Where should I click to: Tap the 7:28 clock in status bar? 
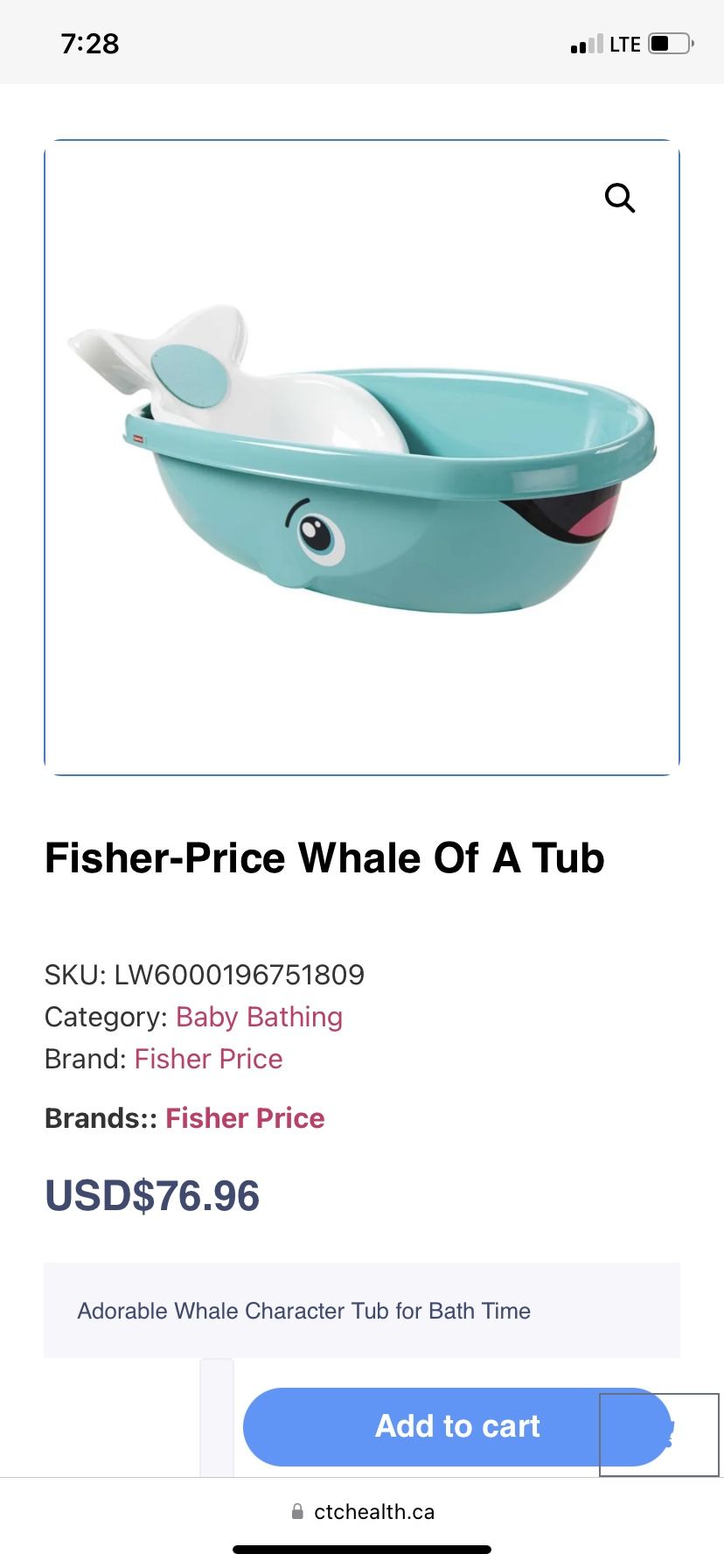point(90,44)
